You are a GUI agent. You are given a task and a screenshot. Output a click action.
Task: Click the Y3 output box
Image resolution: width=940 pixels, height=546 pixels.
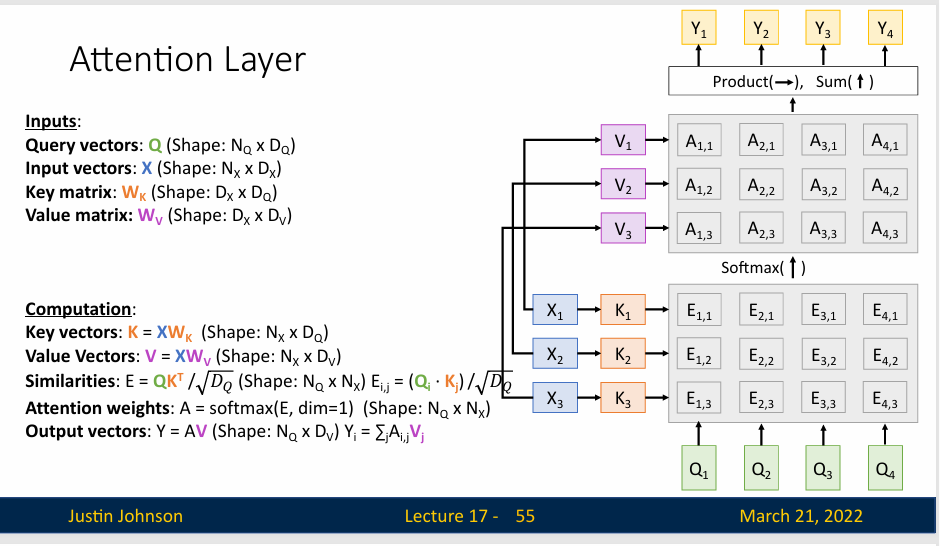pos(823,28)
